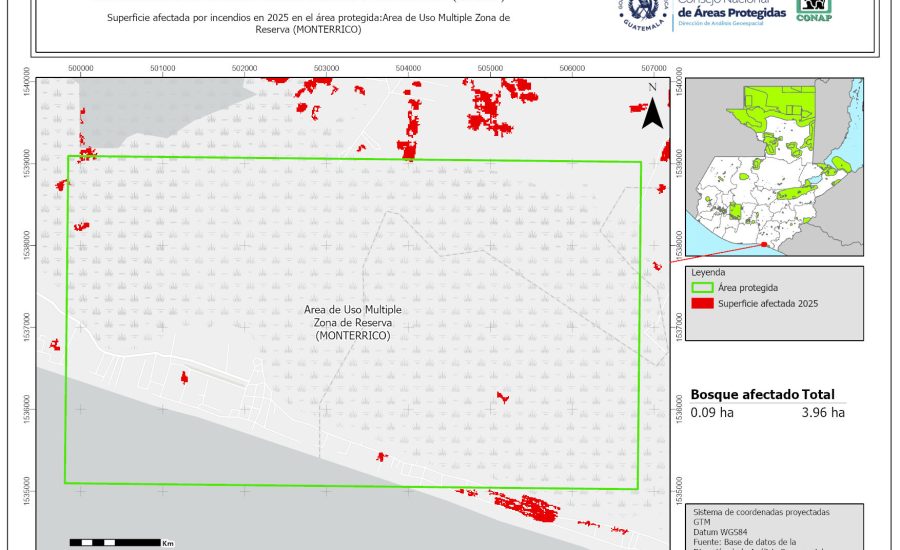Select the 3.96 ha total value
The width and height of the screenshot is (900, 550).
(823, 412)
